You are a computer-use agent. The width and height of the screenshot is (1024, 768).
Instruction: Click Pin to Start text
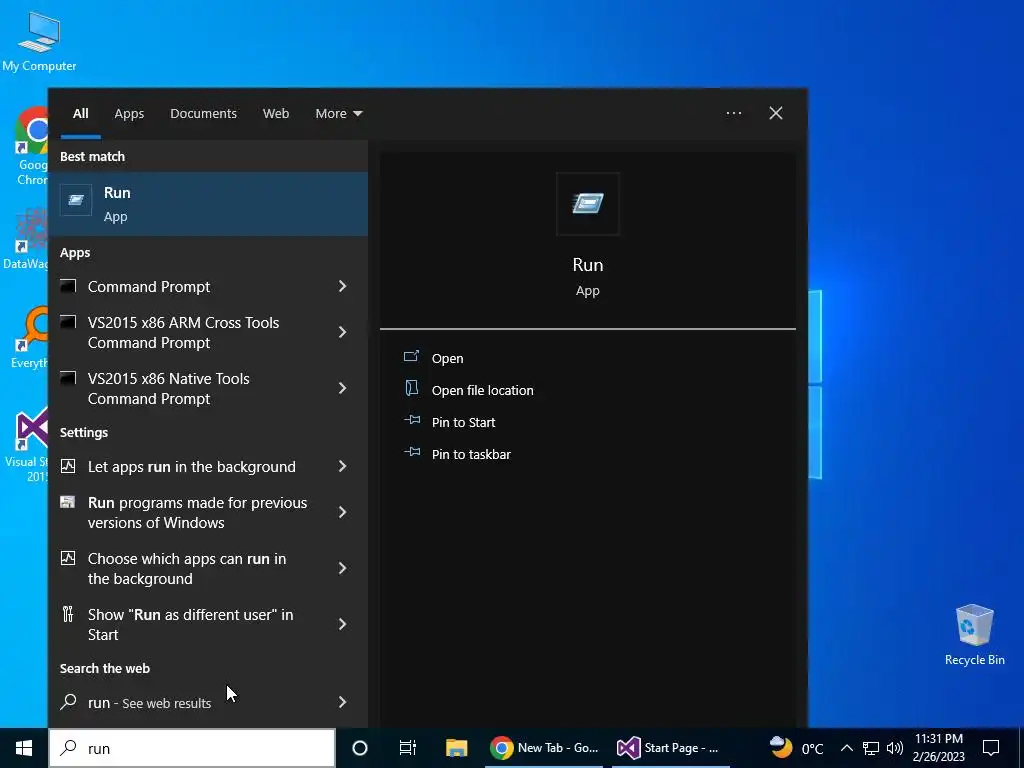(463, 423)
